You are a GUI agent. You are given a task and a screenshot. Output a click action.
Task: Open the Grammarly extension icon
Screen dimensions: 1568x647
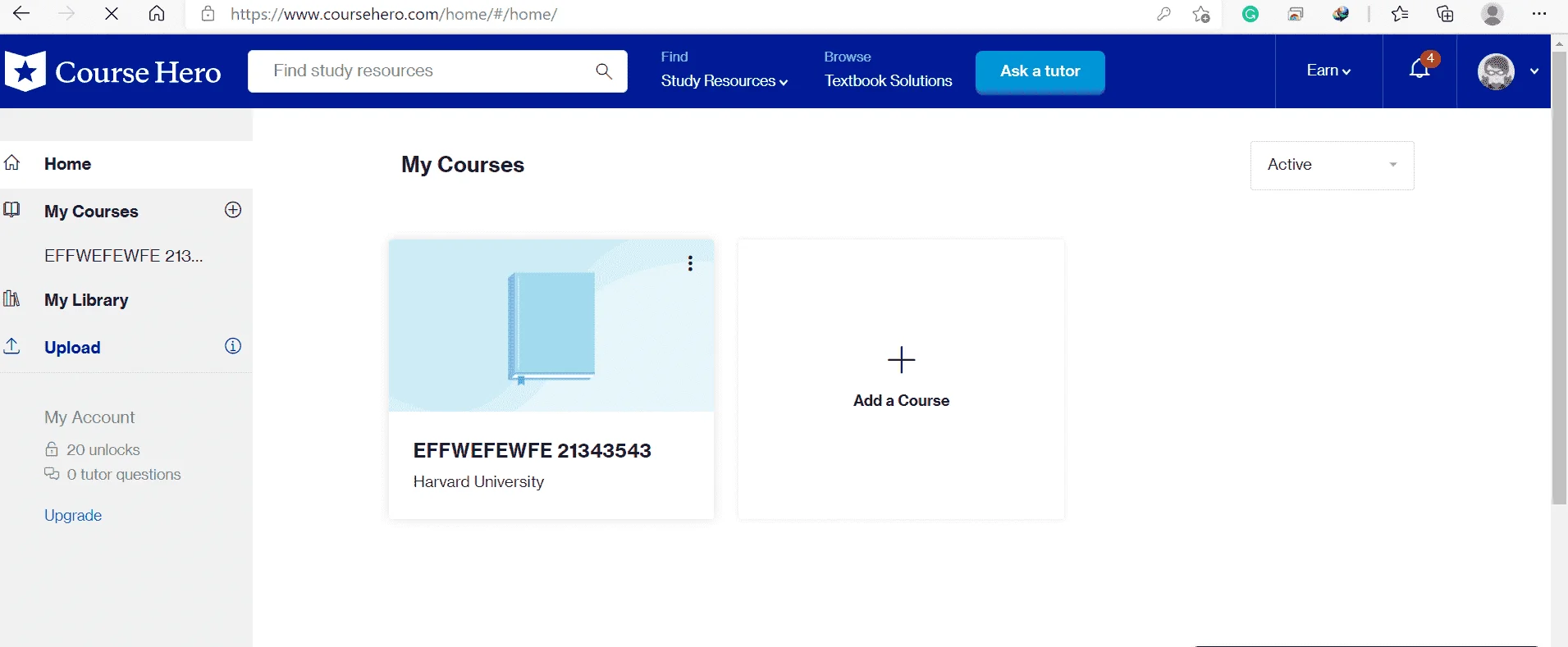pos(1250,14)
